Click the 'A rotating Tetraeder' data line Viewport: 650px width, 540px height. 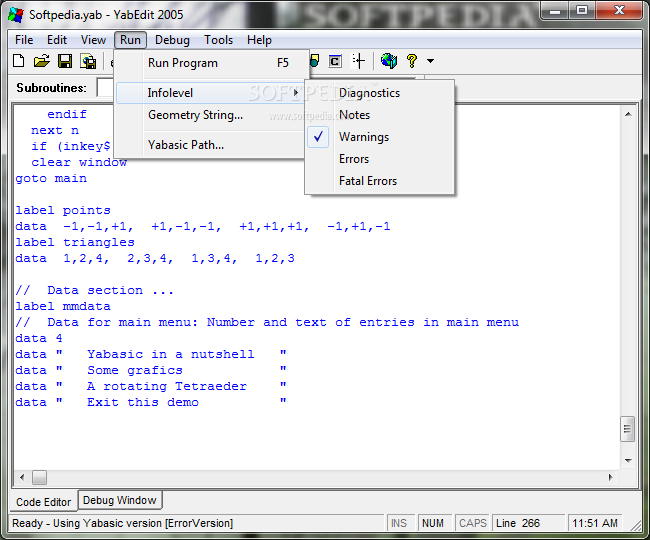[151, 386]
